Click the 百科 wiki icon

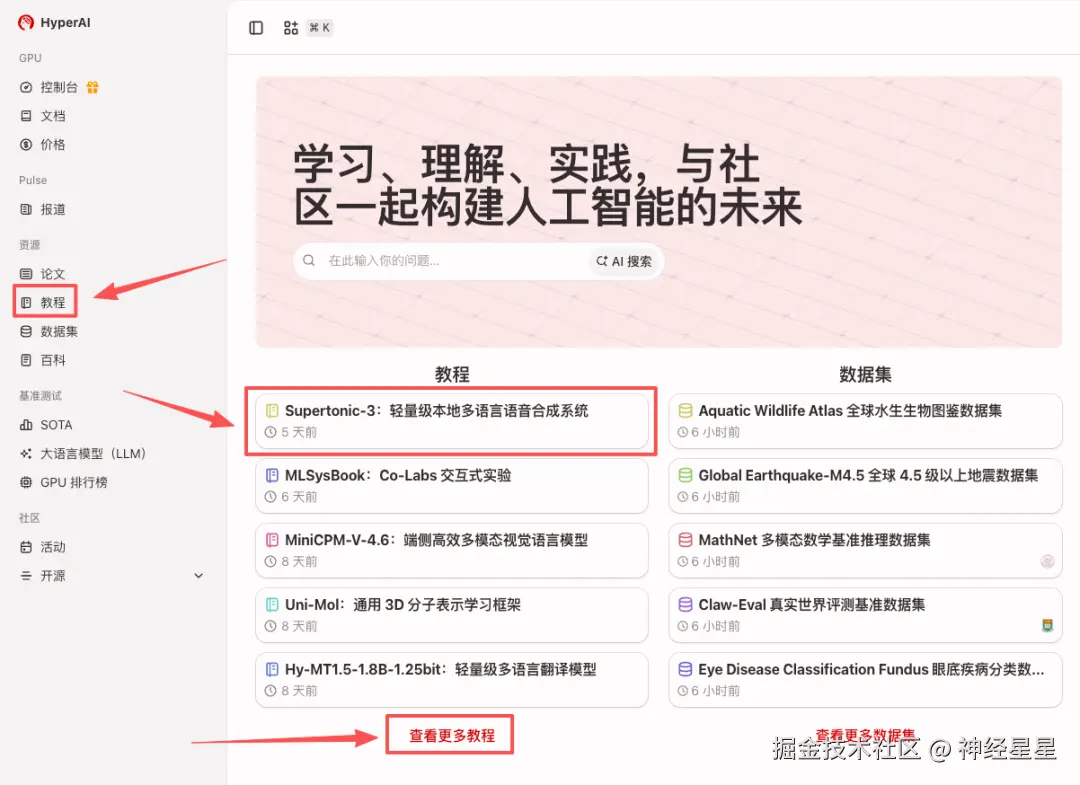point(26,360)
